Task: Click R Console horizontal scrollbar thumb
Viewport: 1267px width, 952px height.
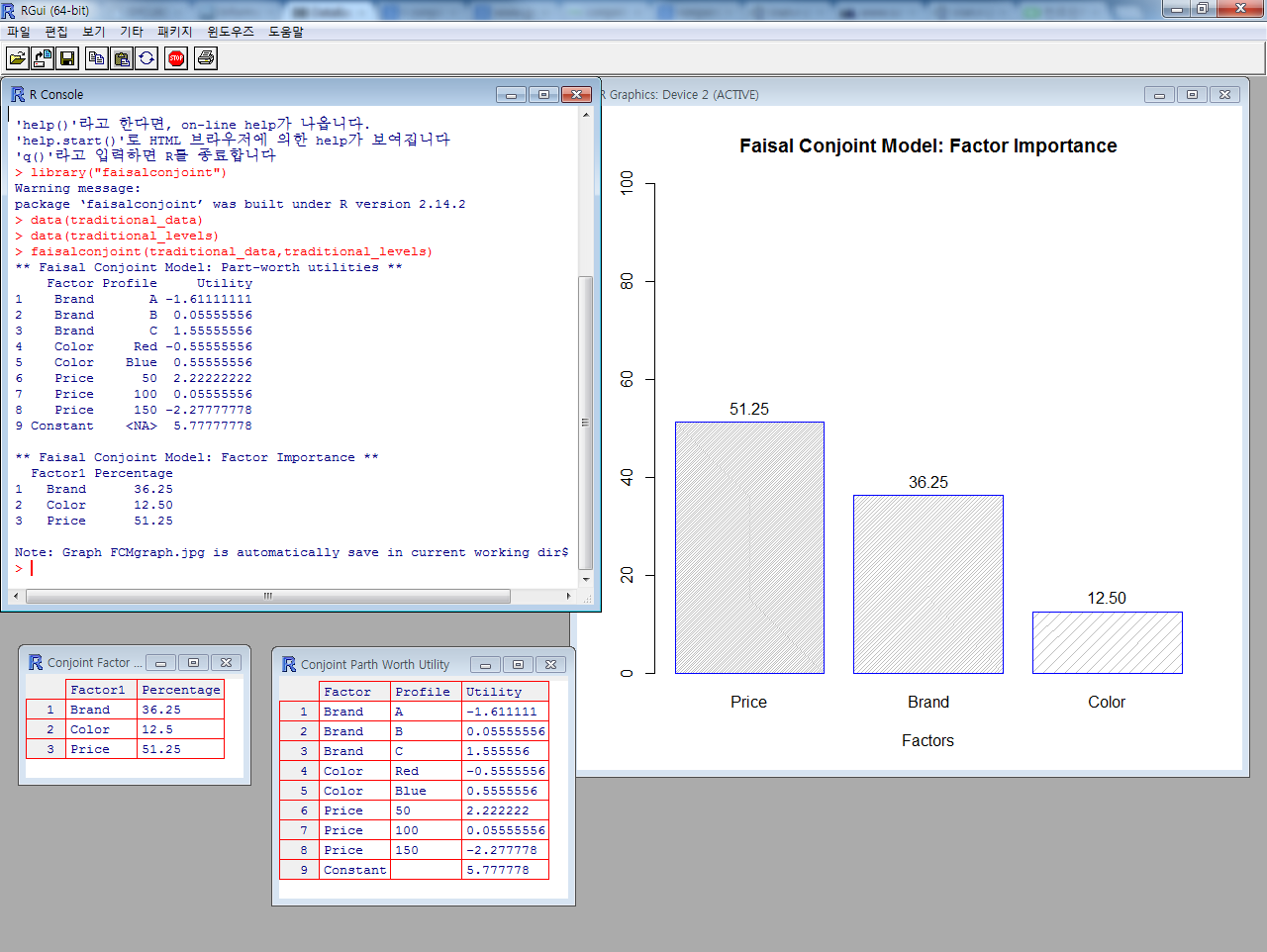Action: (268, 596)
